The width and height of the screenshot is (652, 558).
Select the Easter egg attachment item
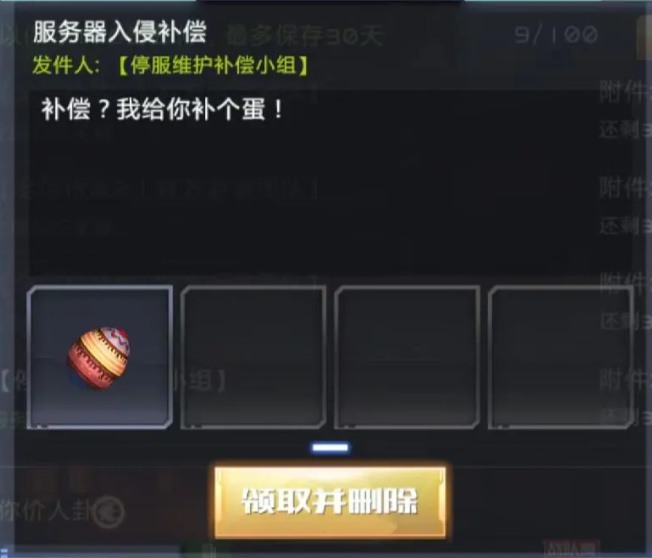tap(100, 357)
